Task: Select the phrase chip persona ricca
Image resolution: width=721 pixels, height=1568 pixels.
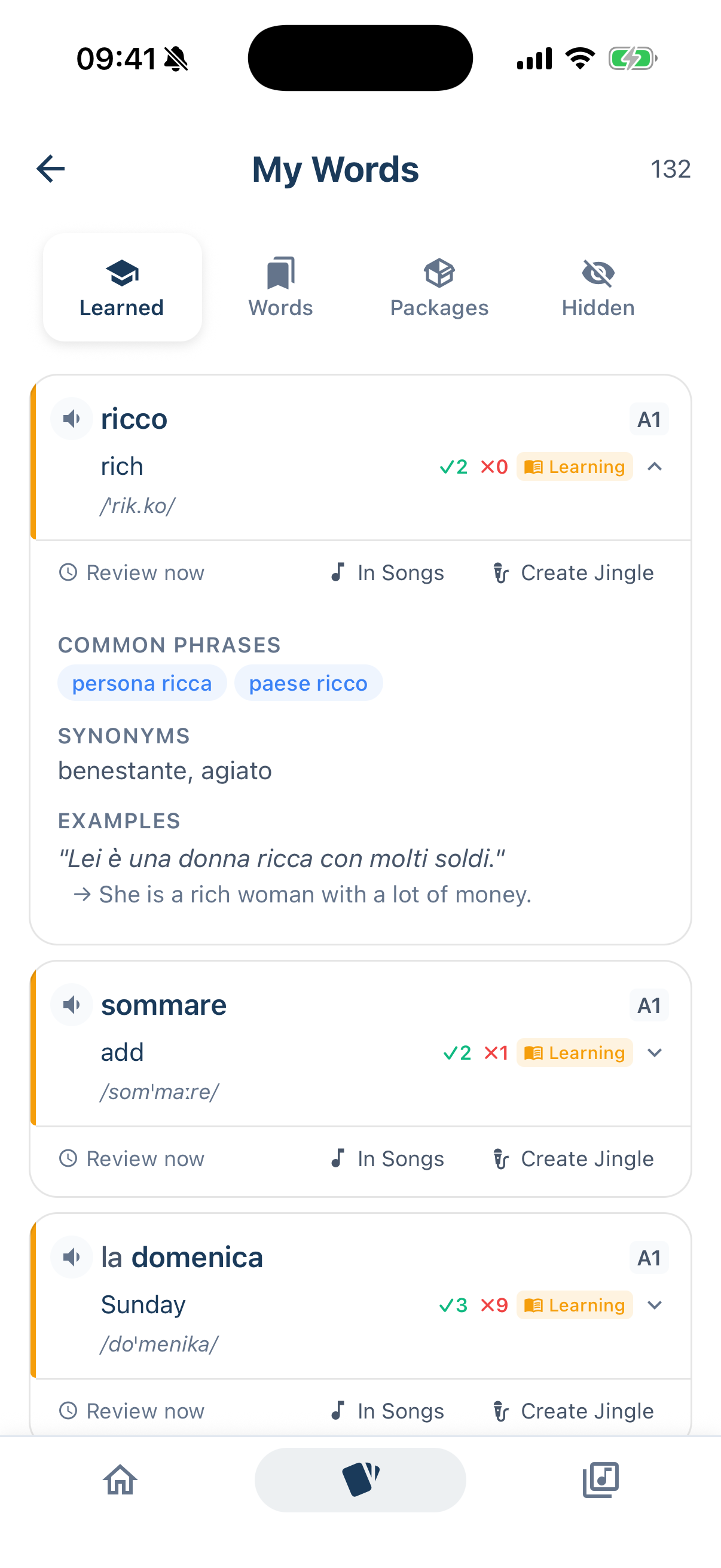Action: coord(142,682)
